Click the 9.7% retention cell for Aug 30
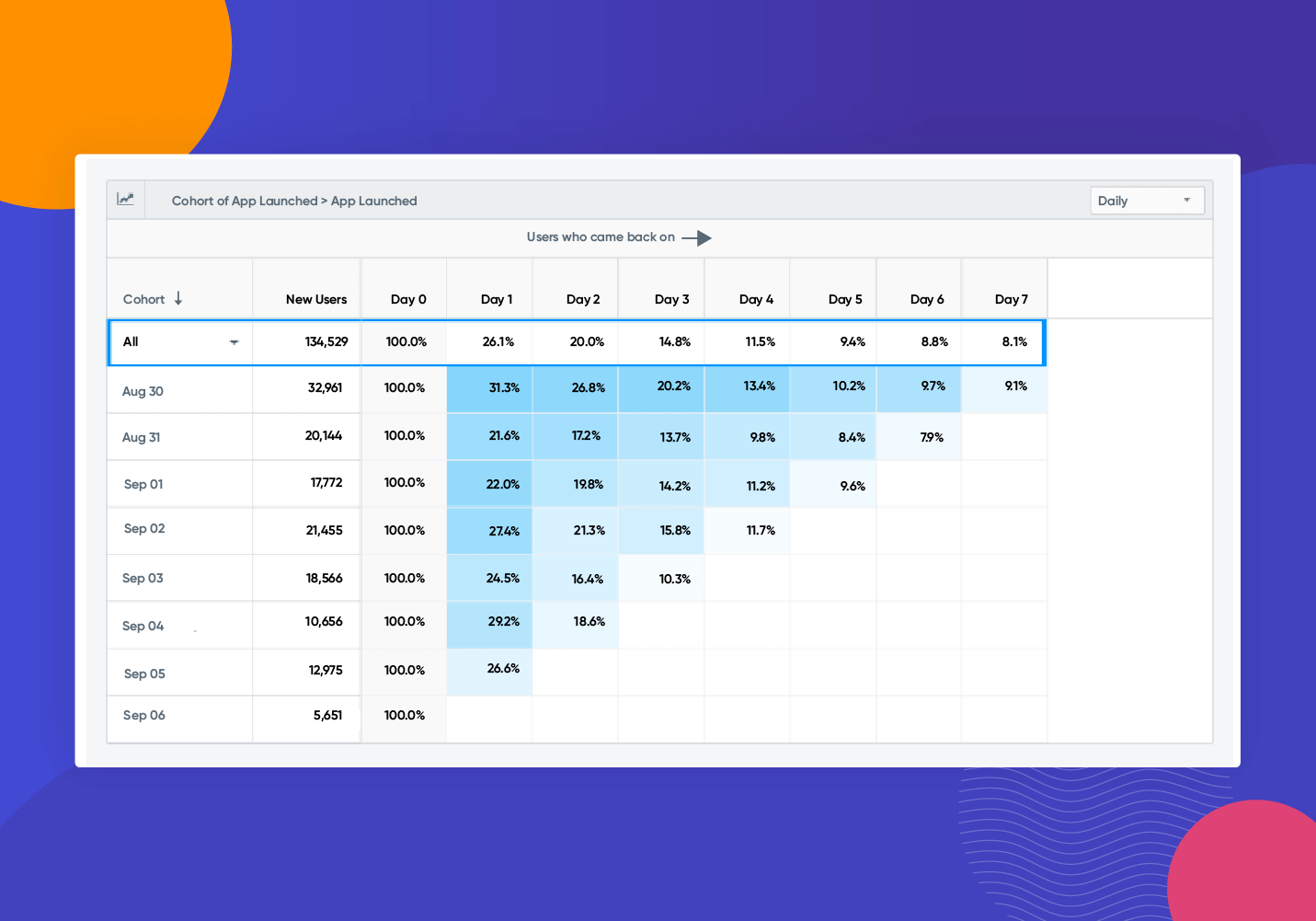This screenshot has height=921, width=1316. (919, 388)
